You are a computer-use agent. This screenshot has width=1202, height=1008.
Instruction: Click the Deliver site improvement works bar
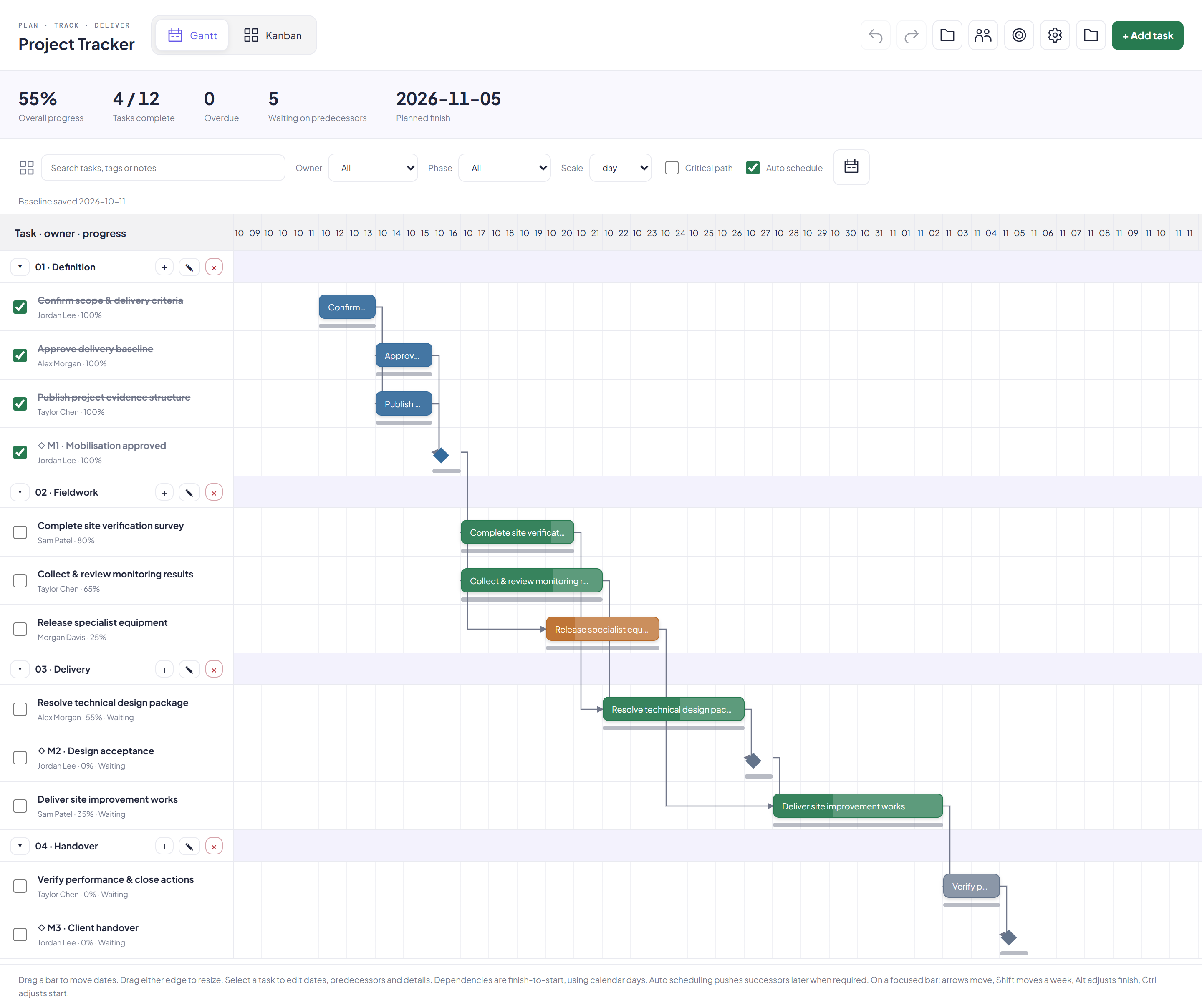click(857, 806)
